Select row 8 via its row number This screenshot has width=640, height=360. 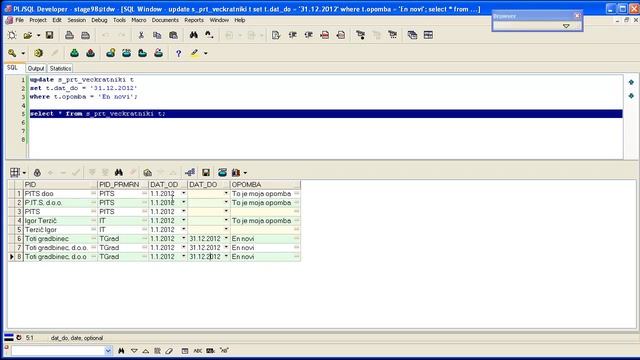(x=19, y=257)
